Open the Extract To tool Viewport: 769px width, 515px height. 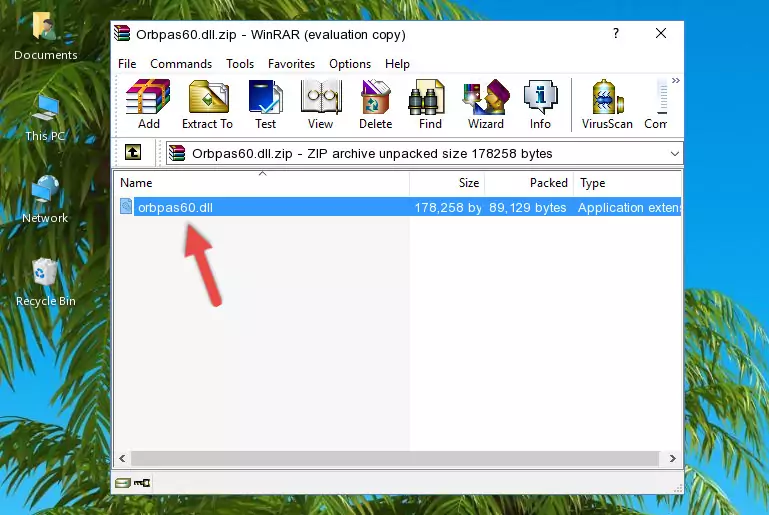[207, 104]
